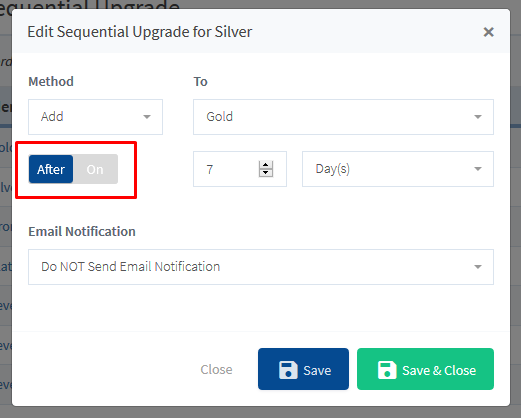Open the To dropdown showing Gold
This screenshot has width=521, height=418.
tap(343, 117)
